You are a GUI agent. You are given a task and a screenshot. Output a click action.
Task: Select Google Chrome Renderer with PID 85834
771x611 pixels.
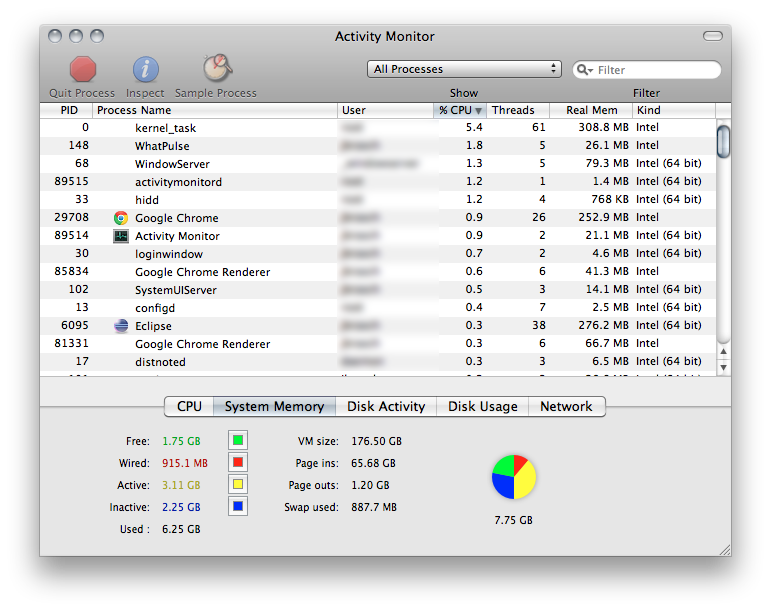point(378,272)
